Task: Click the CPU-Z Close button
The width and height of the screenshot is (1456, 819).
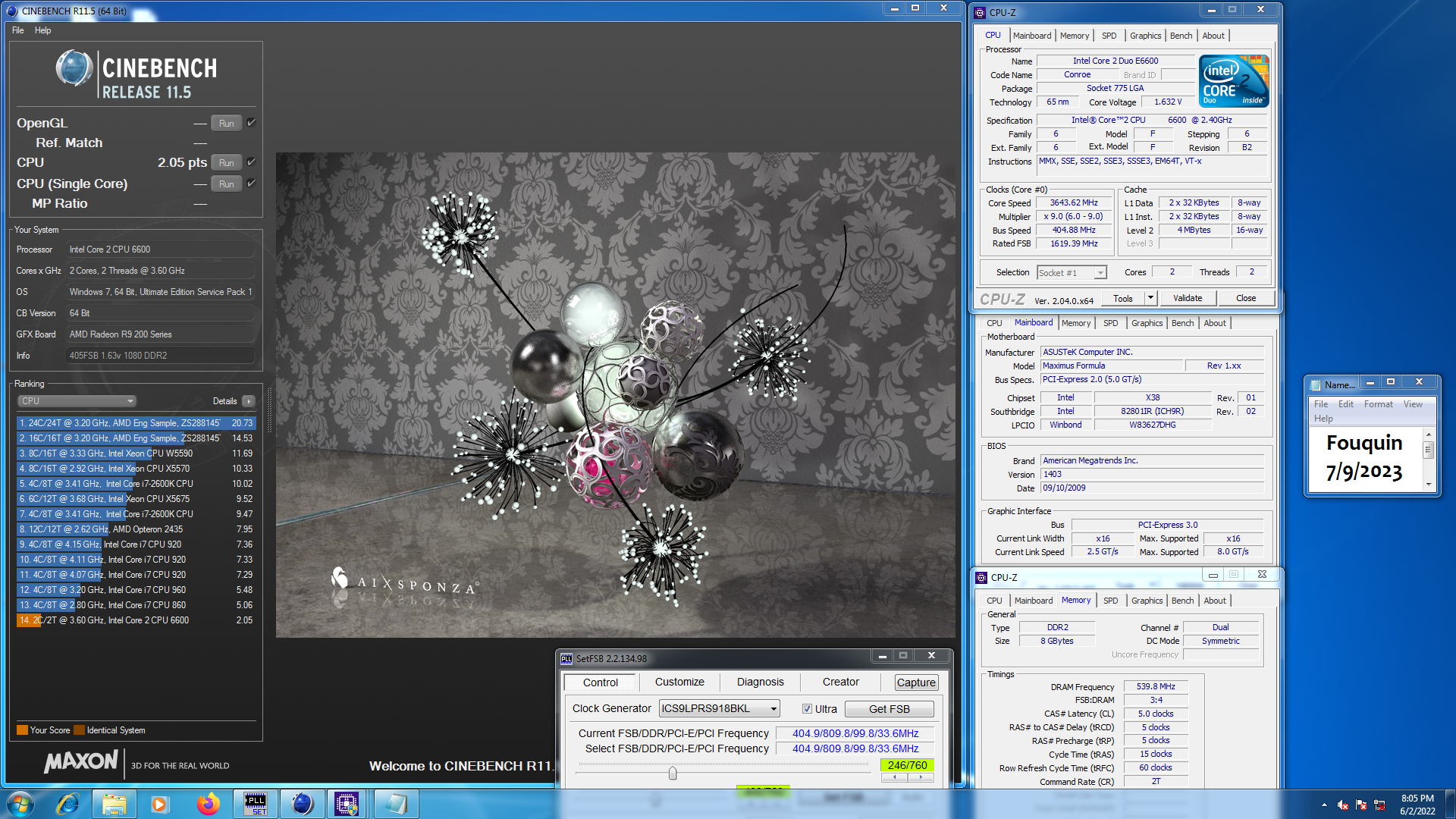Action: (1245, 298)
